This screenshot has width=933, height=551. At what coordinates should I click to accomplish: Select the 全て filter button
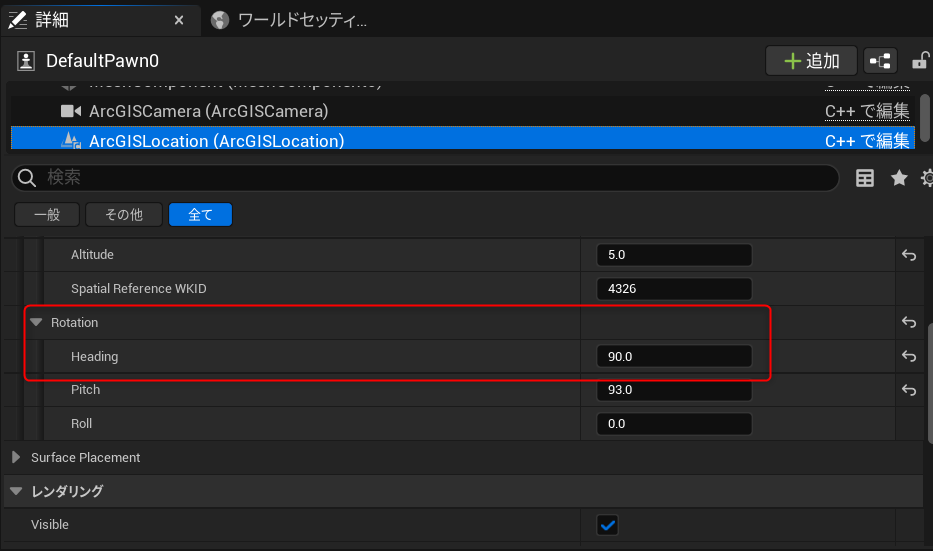201,215
